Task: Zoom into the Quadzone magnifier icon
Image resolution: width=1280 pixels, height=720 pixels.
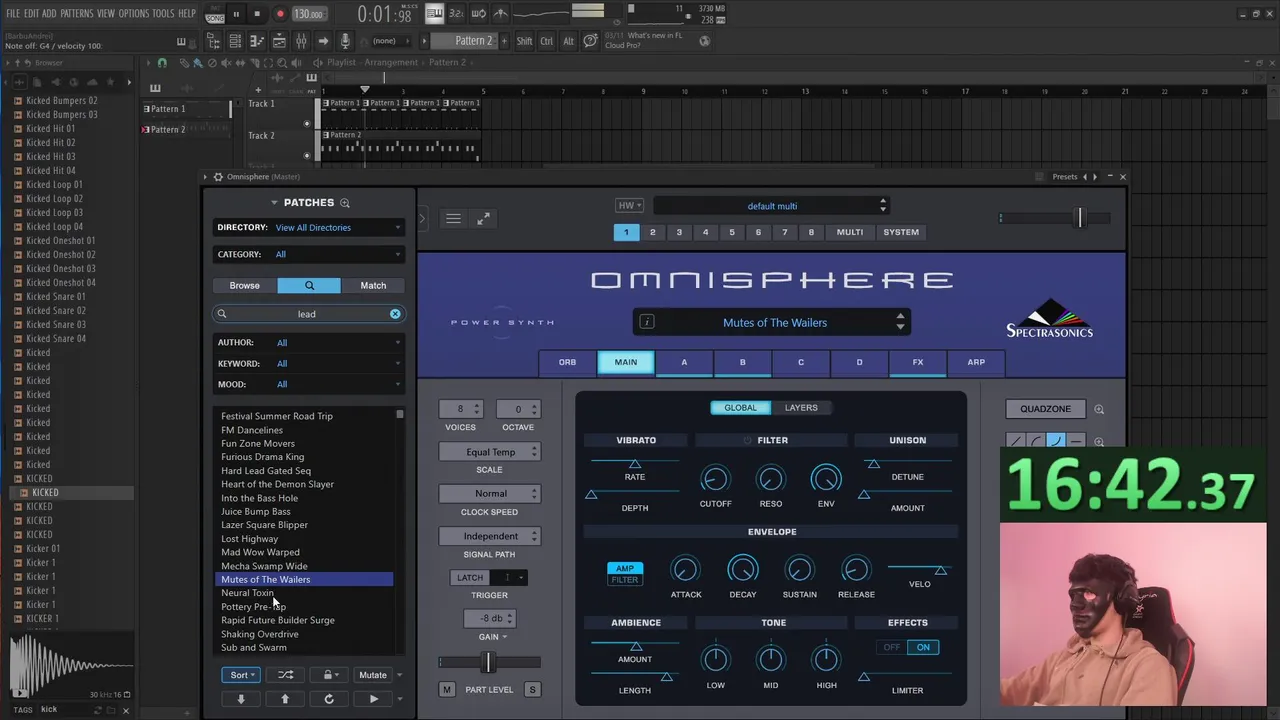Action: pyautogui.click(x=1099, y=409)
